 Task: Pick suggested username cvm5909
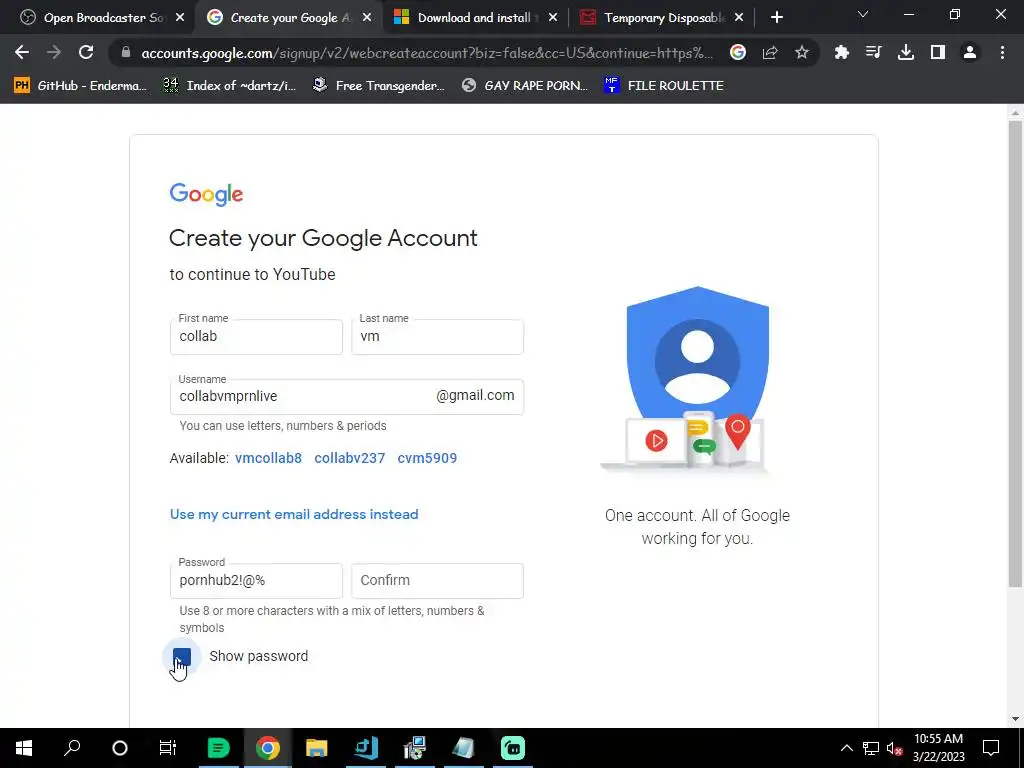(427, 458)
